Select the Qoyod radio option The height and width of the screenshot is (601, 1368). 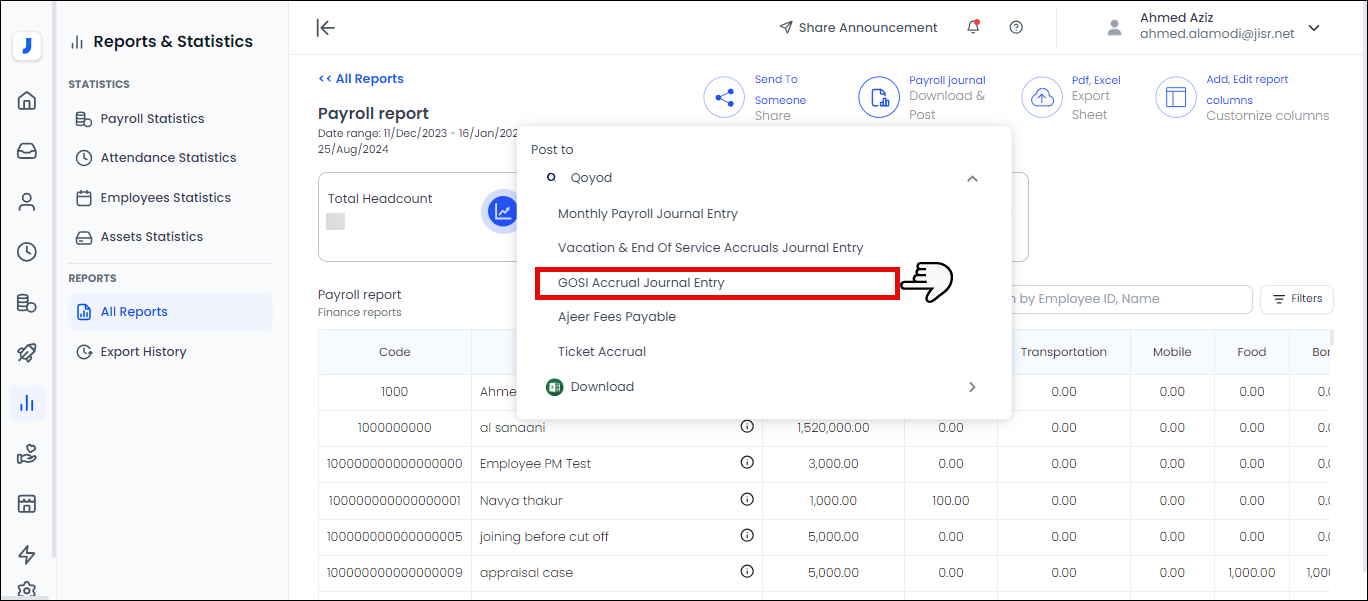(551, 178)
